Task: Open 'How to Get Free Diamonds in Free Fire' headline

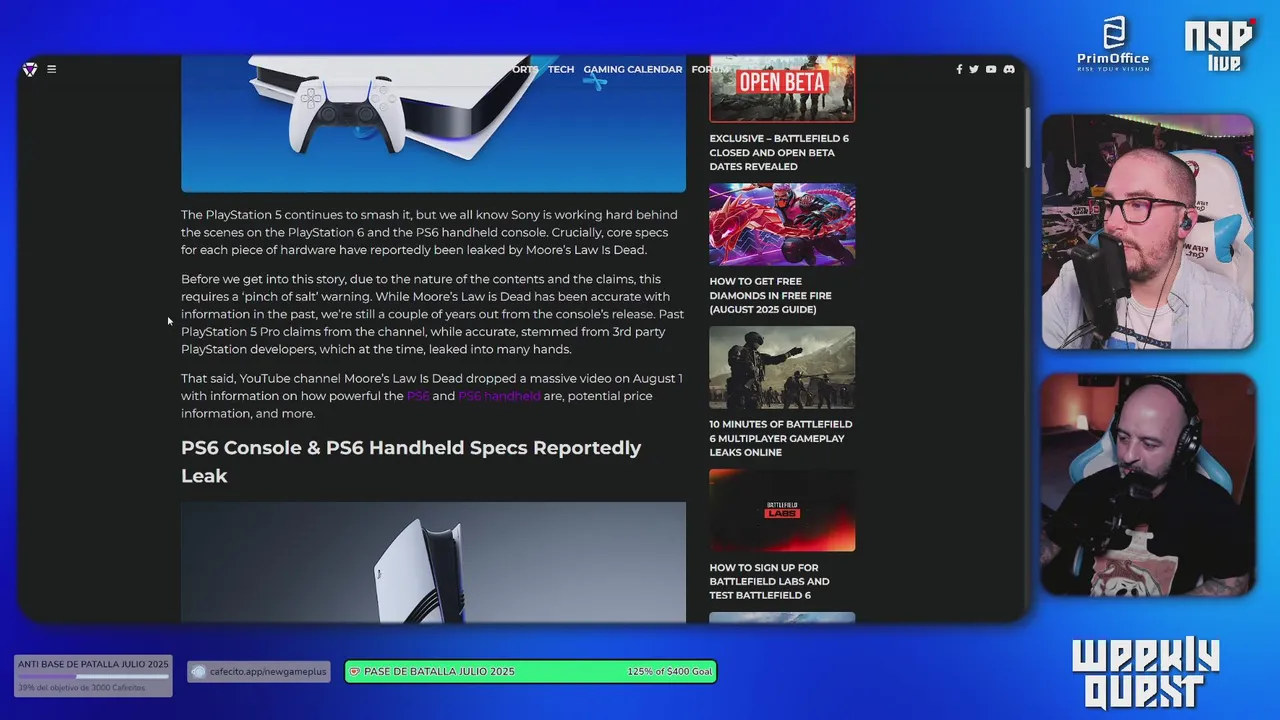Action: [771, 295]
